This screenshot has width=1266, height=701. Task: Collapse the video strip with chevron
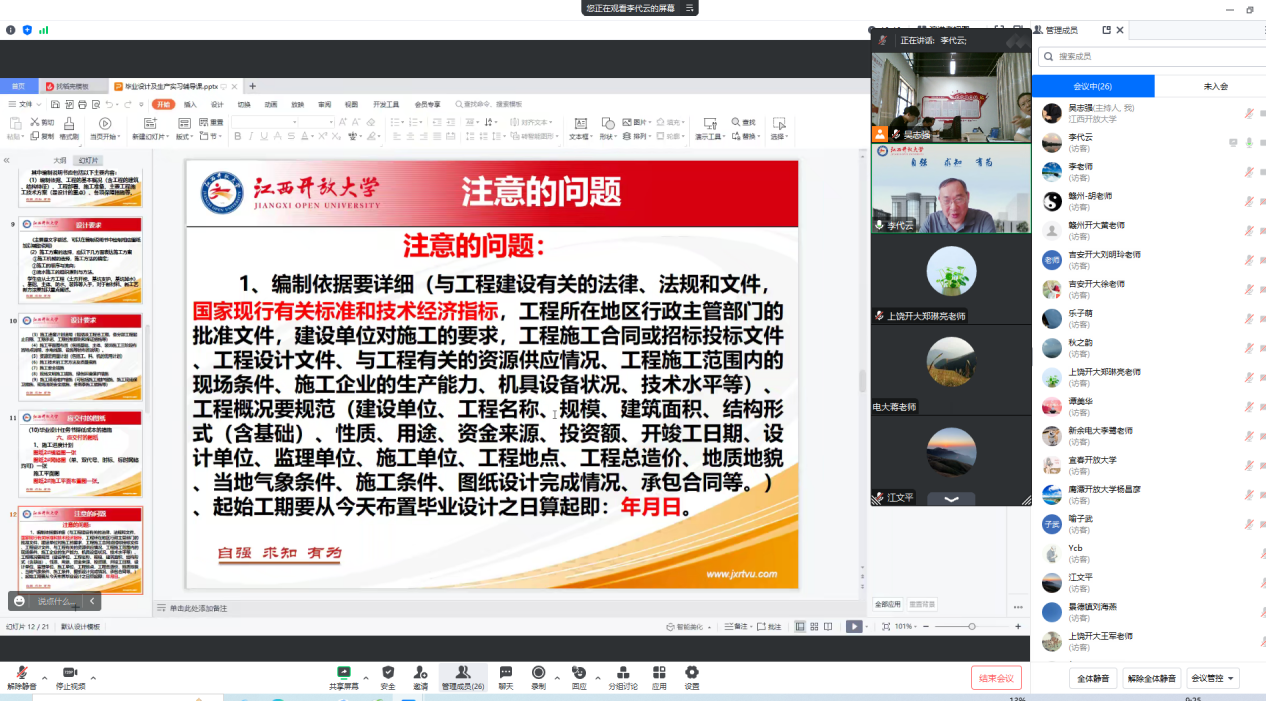click(950, 498)
